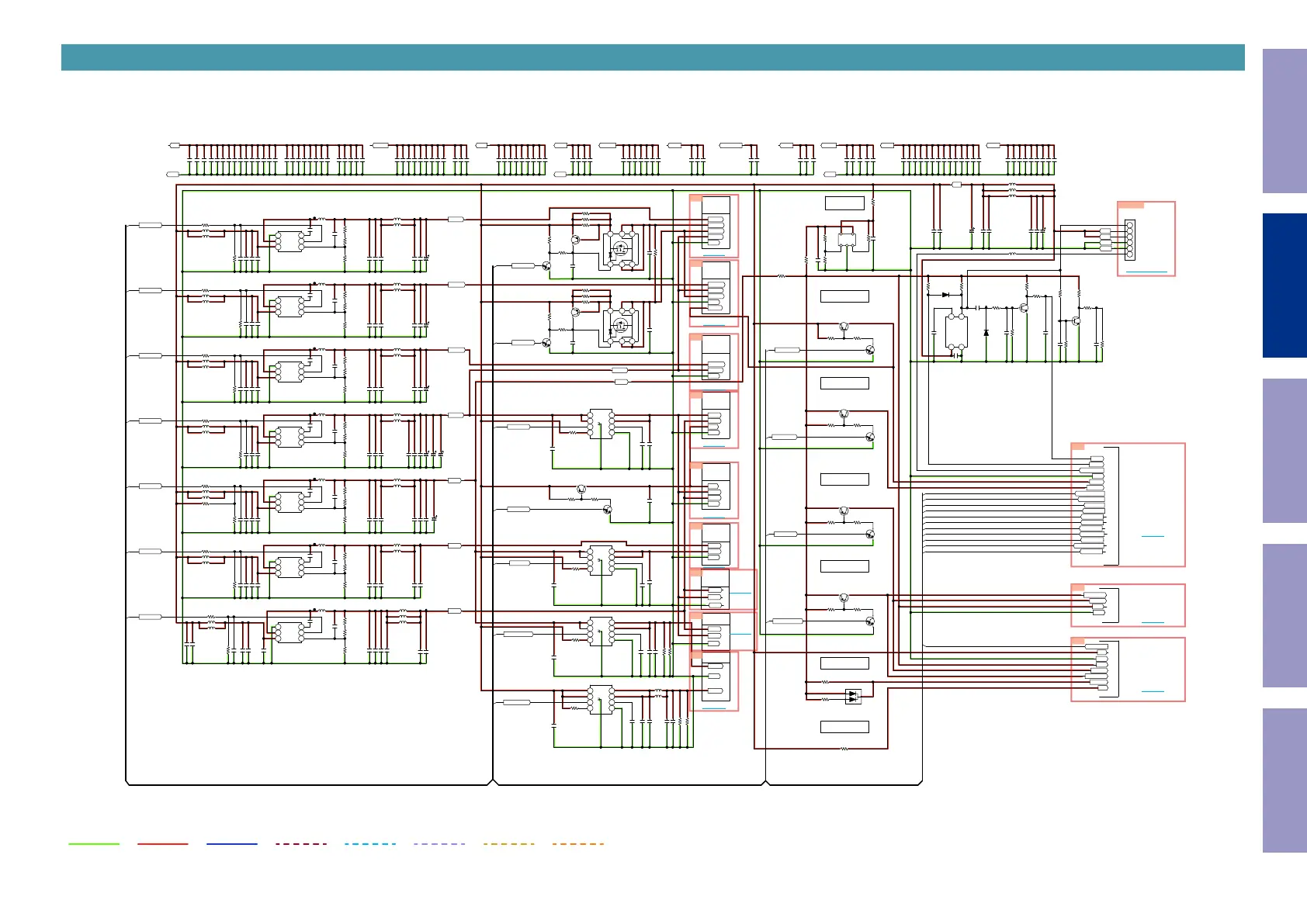The width and height of the screenshot is (1307, 924).
Task: Select the solid green line legend sample
Action: (94, 843)
